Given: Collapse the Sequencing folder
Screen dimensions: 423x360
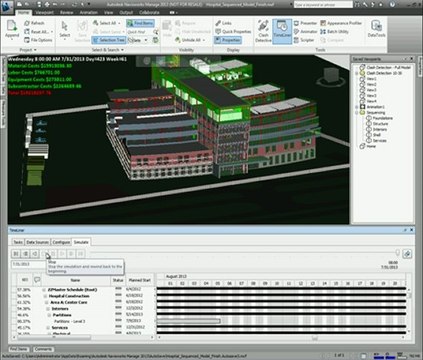Looking at the screenshot, I should (356, 112).
